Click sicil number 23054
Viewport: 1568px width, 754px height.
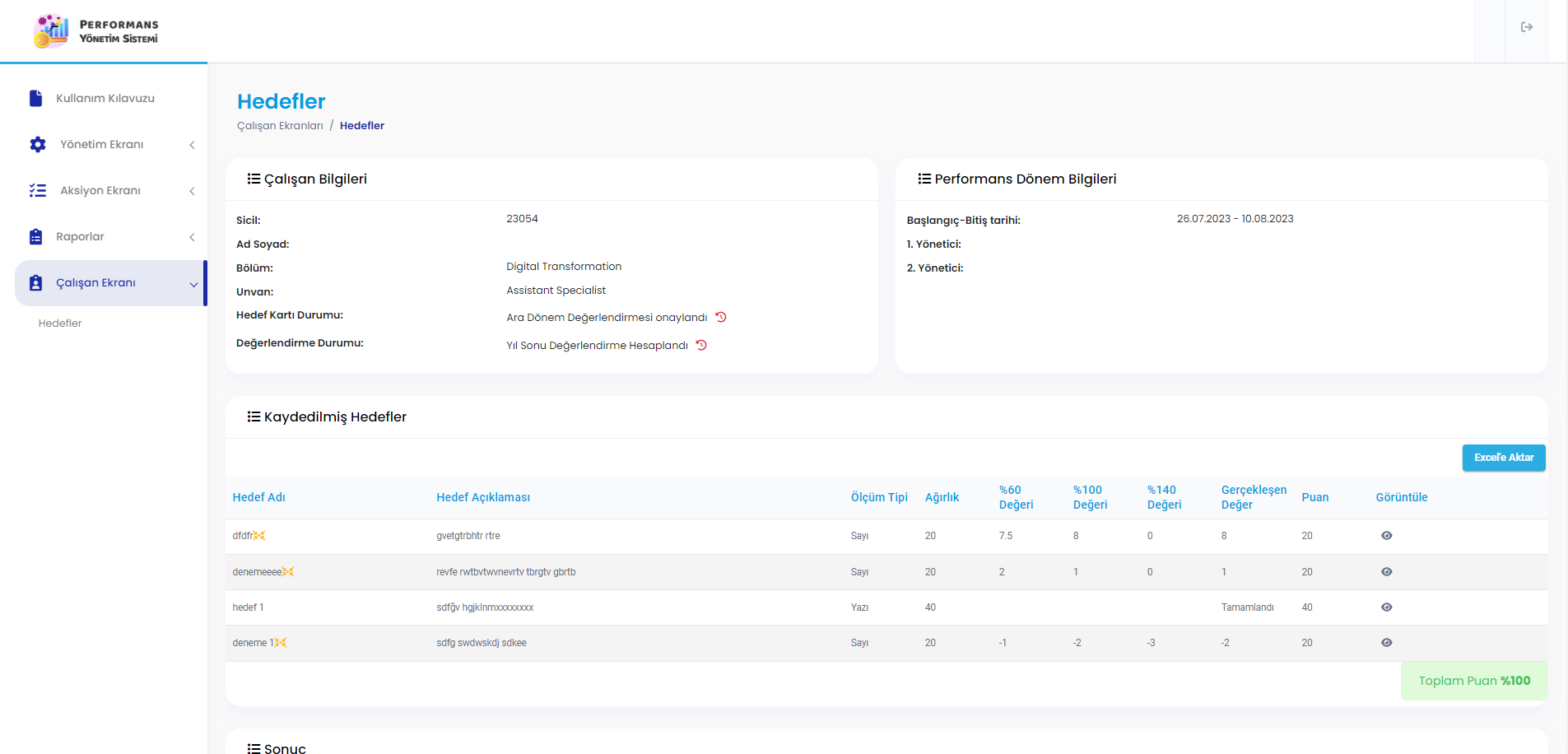coord(522,219)
